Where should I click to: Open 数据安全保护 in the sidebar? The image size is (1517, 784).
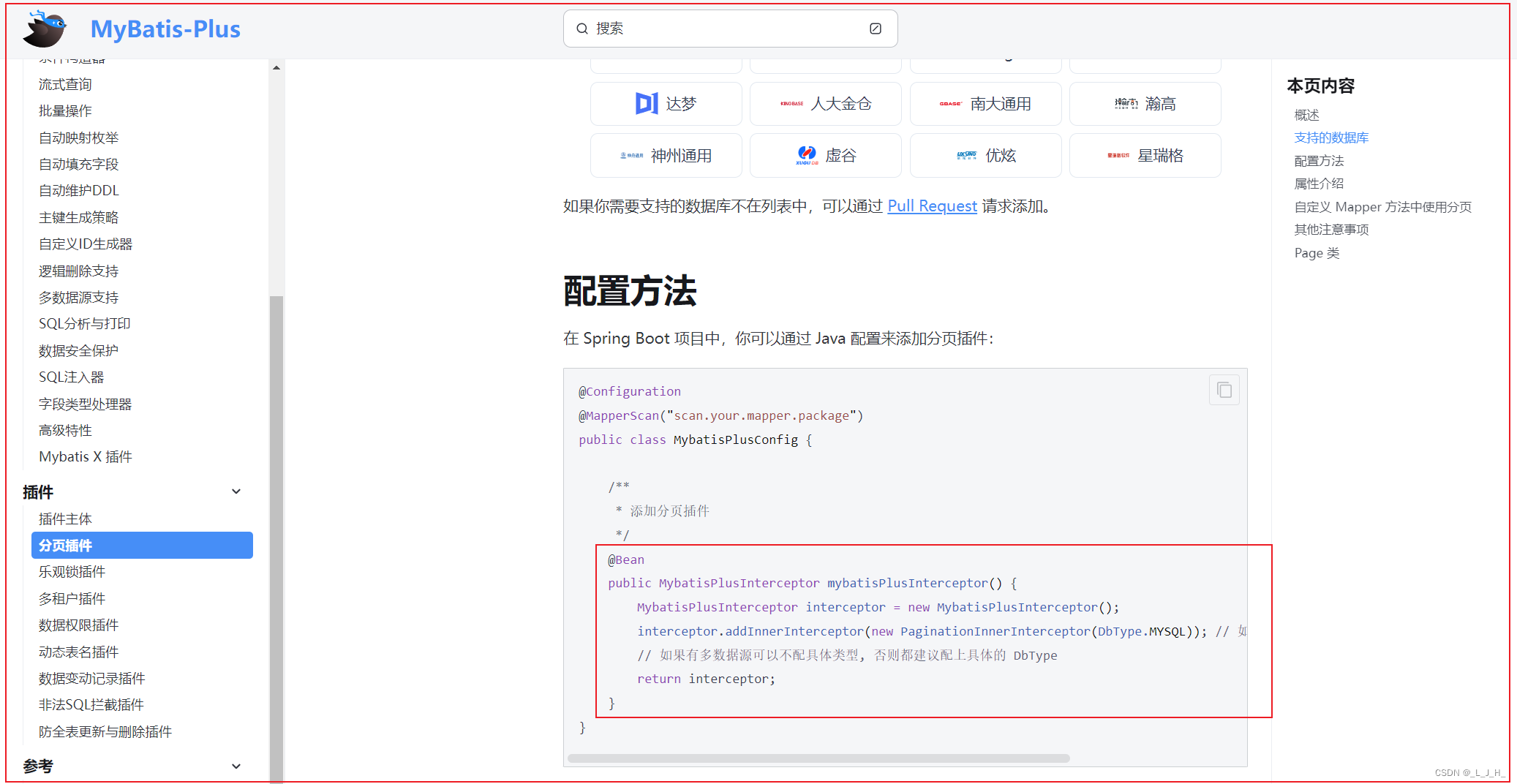[78, 351]
